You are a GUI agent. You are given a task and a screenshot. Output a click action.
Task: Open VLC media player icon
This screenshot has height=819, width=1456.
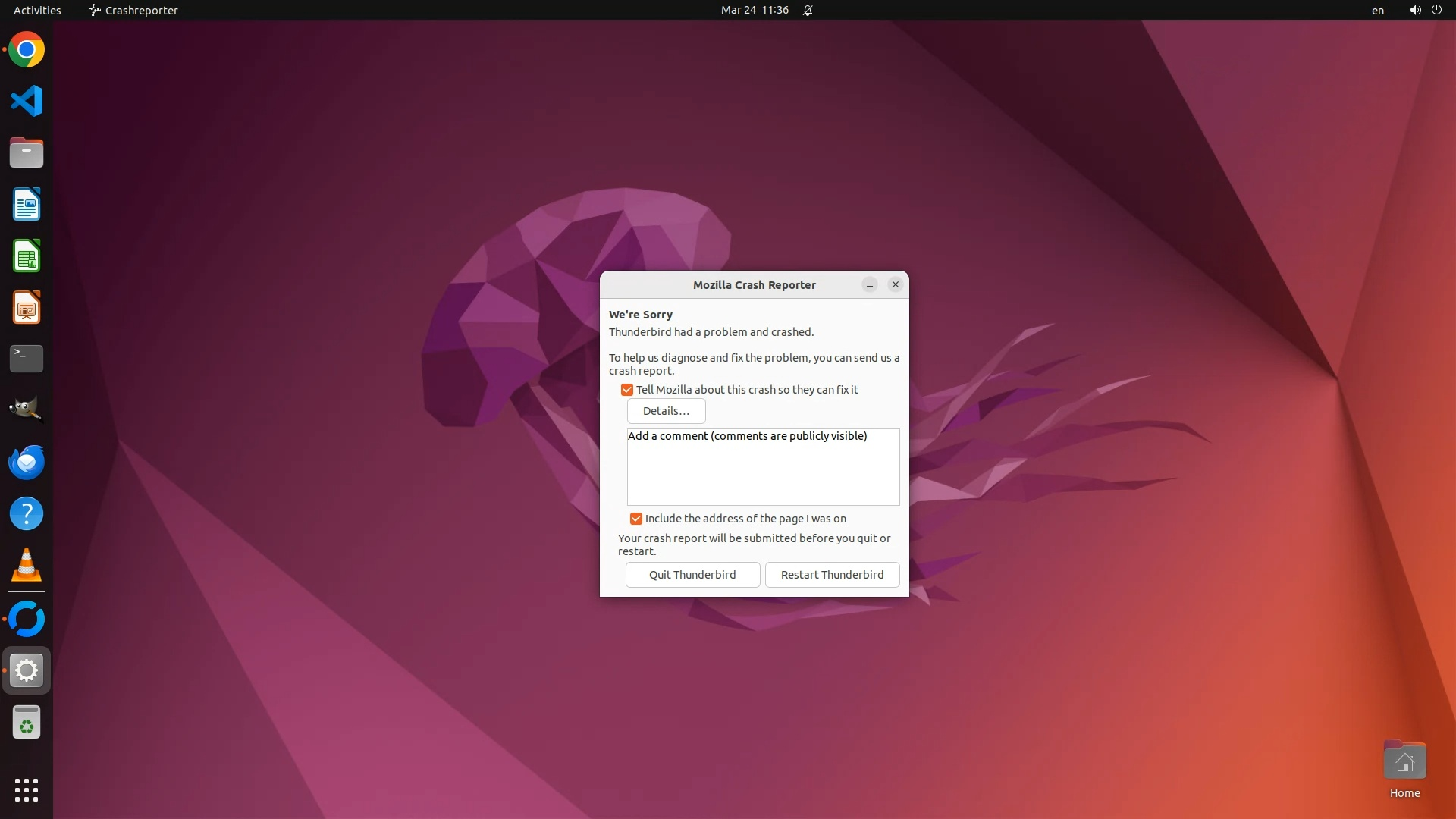click(x=27, y=566)
